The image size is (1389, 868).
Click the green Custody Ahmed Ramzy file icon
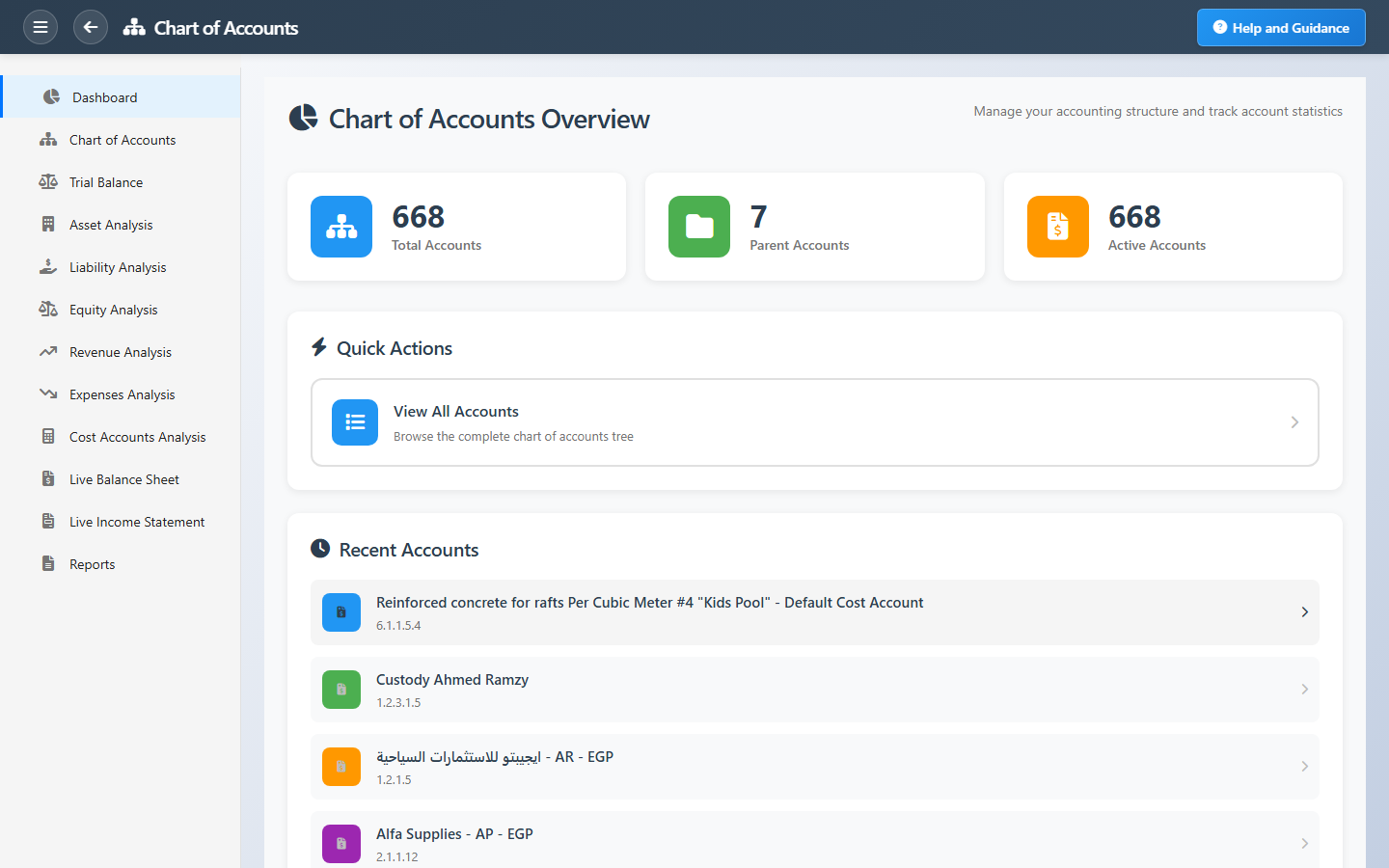[x=341, y=690]
